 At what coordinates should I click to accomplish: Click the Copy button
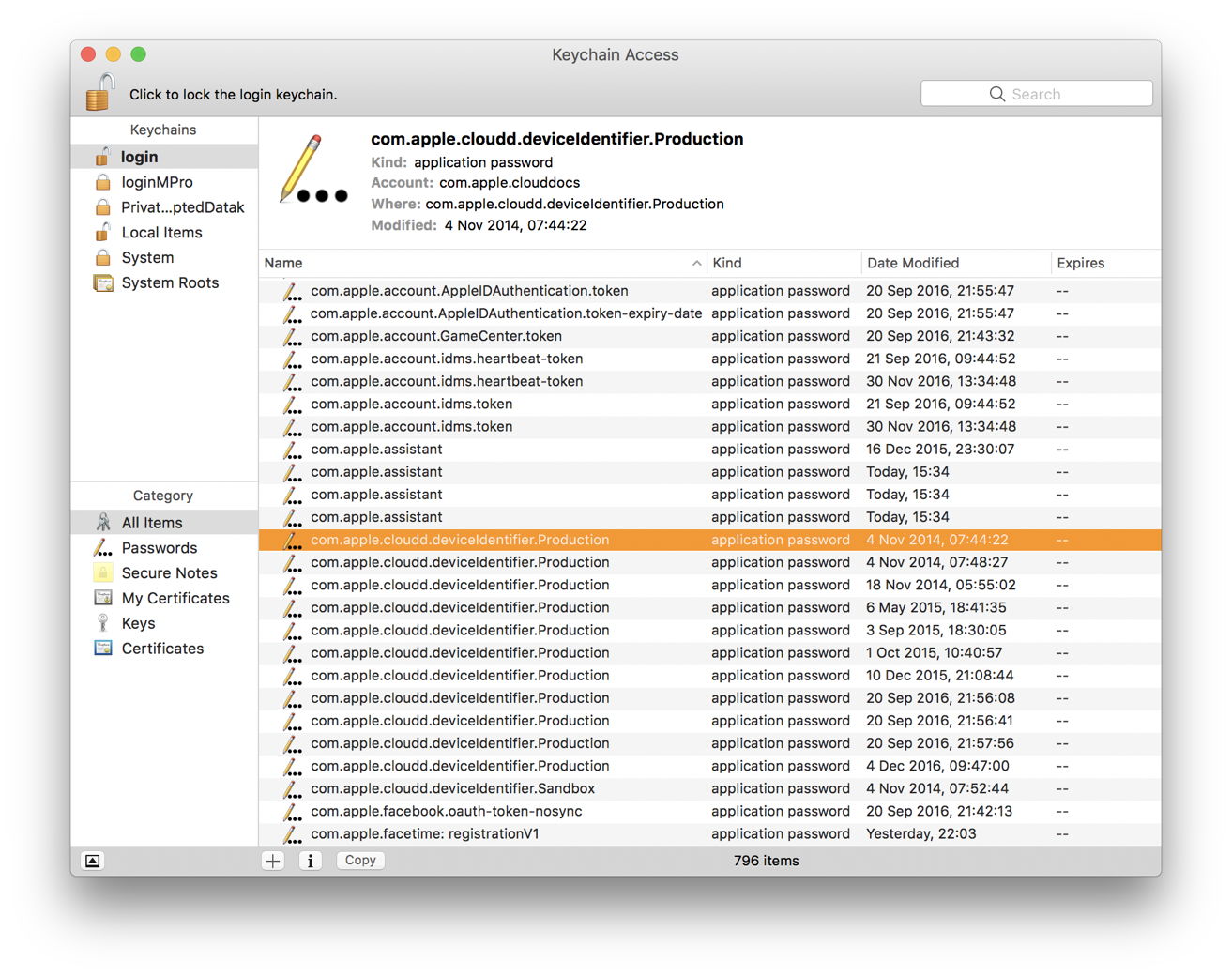click(x=360, y=861)
